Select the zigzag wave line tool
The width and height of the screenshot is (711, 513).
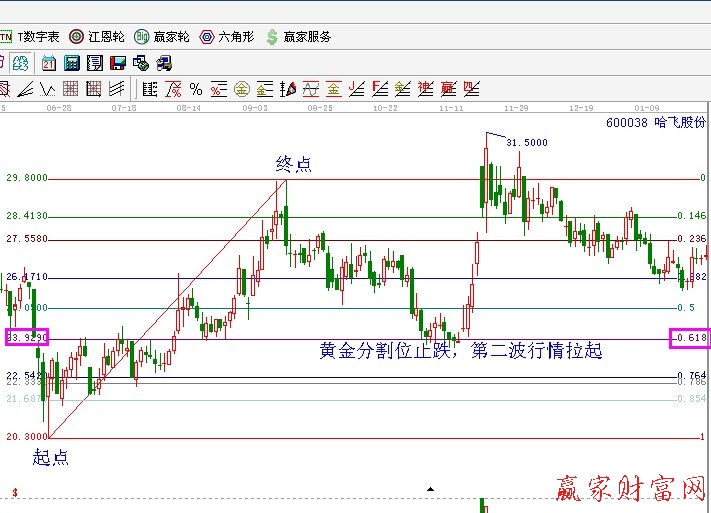pyautogui.click(x=47, y=89)
